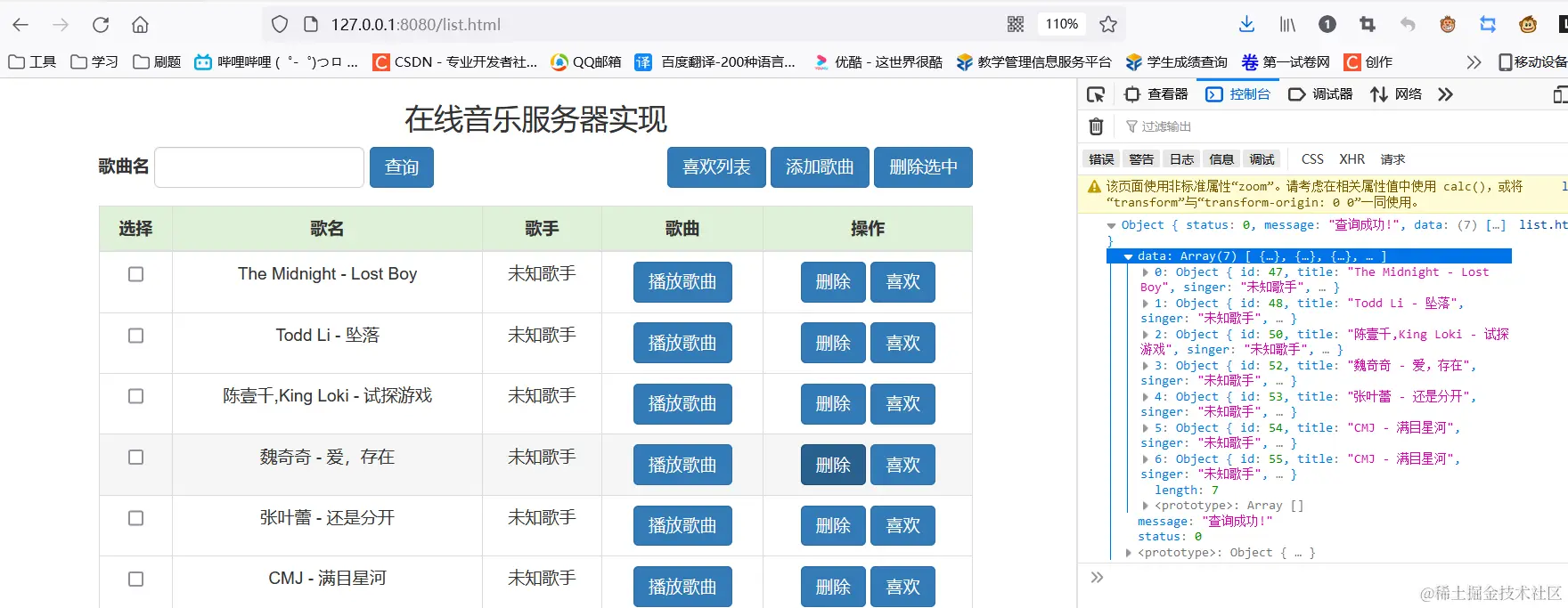Toggle the 调试 console filter
This screenshot has height=608, width=1568.
[1262, 159]
